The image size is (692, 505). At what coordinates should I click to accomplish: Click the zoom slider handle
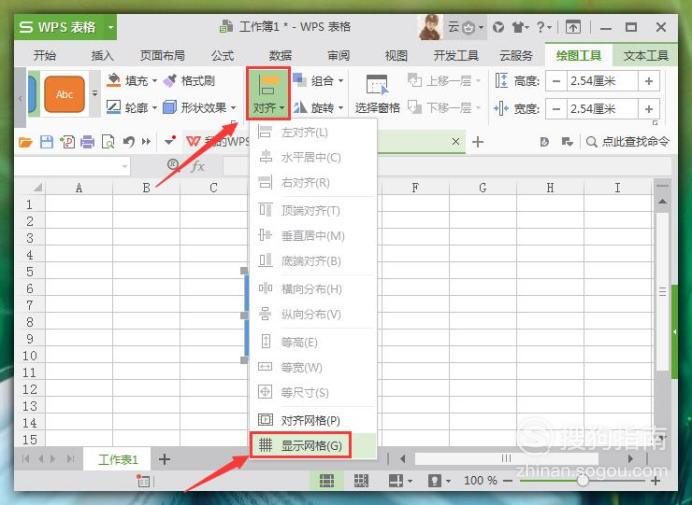[583, 481]
